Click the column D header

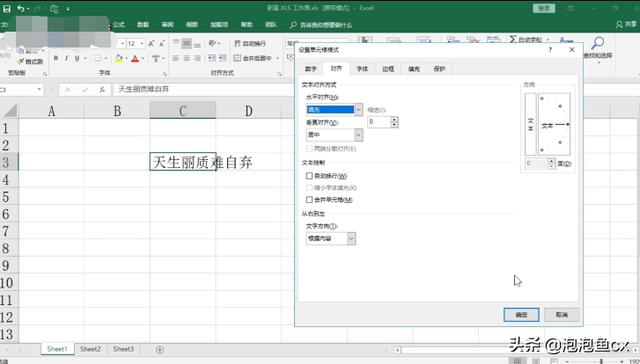pyautogui.click(x=249, y=111)
